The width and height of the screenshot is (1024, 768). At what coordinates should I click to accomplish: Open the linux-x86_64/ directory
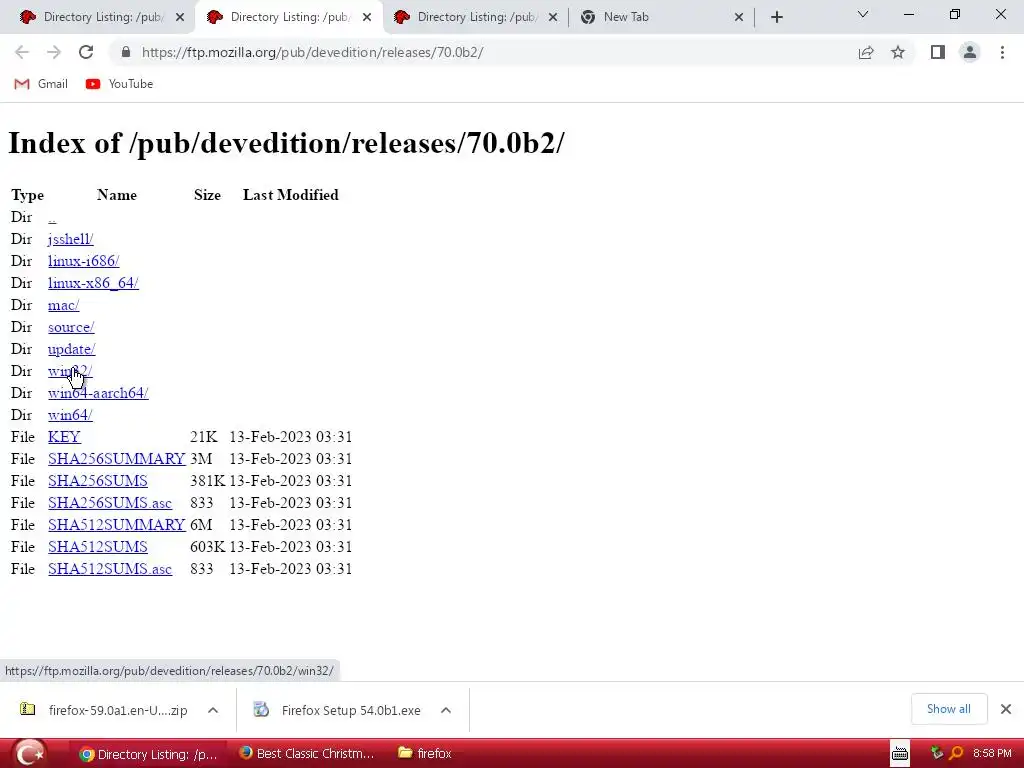coord(93,283)
